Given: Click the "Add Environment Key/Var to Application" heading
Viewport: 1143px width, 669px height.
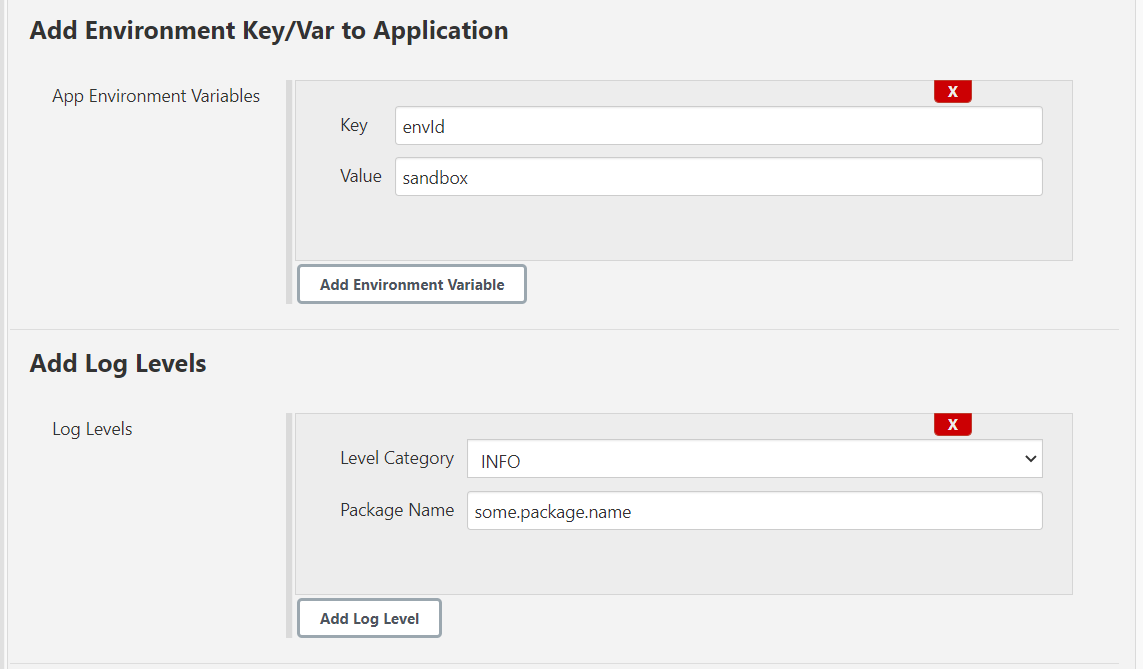Looking at the screenshot, I should pyautogui.click(x=269, y=31).
